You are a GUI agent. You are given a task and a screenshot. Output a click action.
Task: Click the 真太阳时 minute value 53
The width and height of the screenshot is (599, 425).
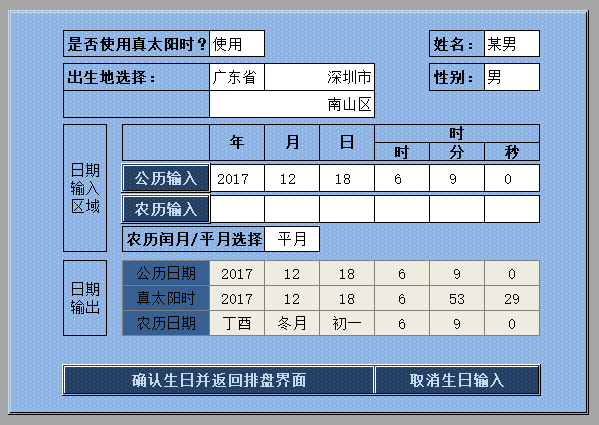coord(457,298)
